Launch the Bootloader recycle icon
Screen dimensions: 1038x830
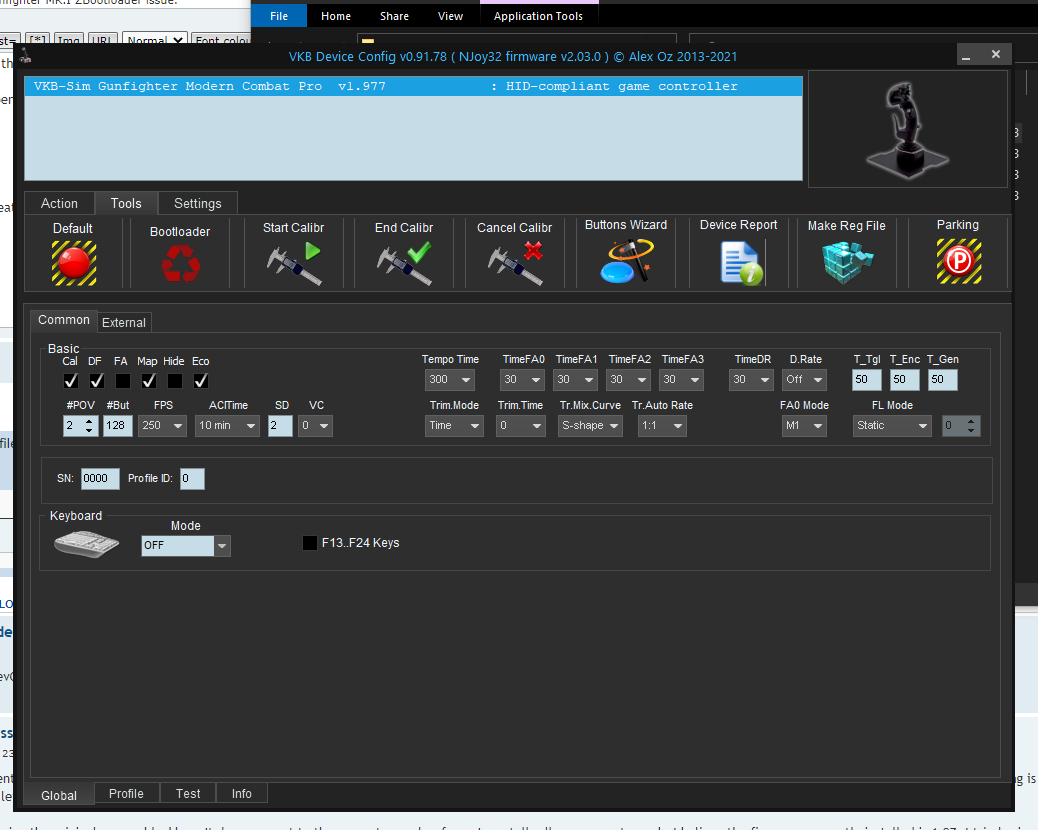pyautogui.click(x=181, y=264)
